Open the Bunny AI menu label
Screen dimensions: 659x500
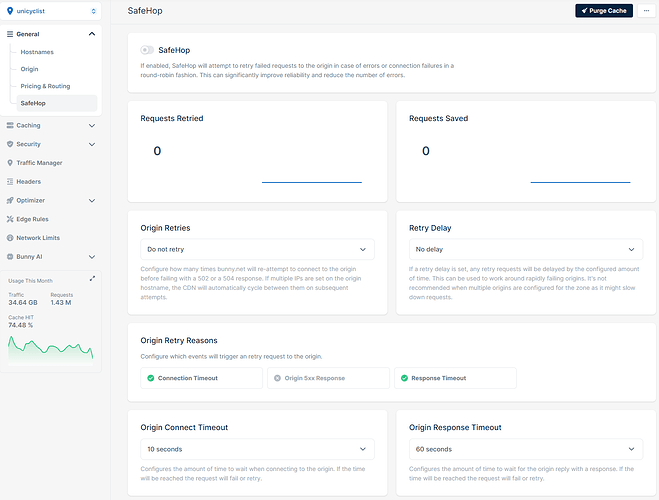(29, 257)
